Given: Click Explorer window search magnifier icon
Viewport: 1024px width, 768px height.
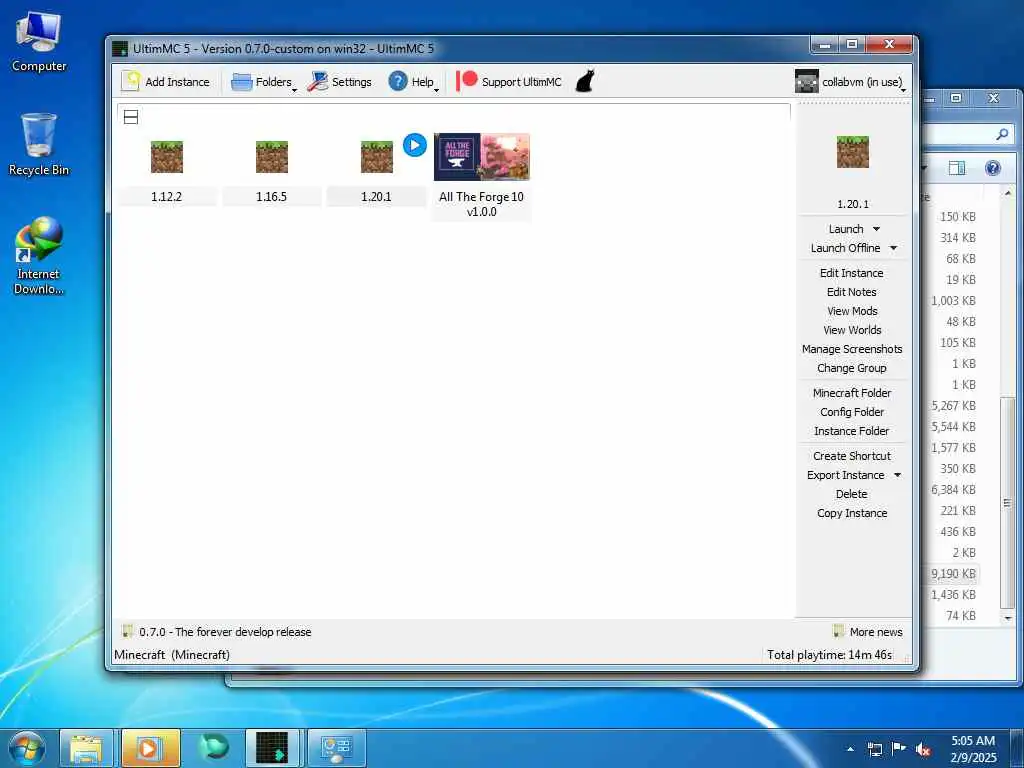Looking at the screenshot, I should [1002, 135].
